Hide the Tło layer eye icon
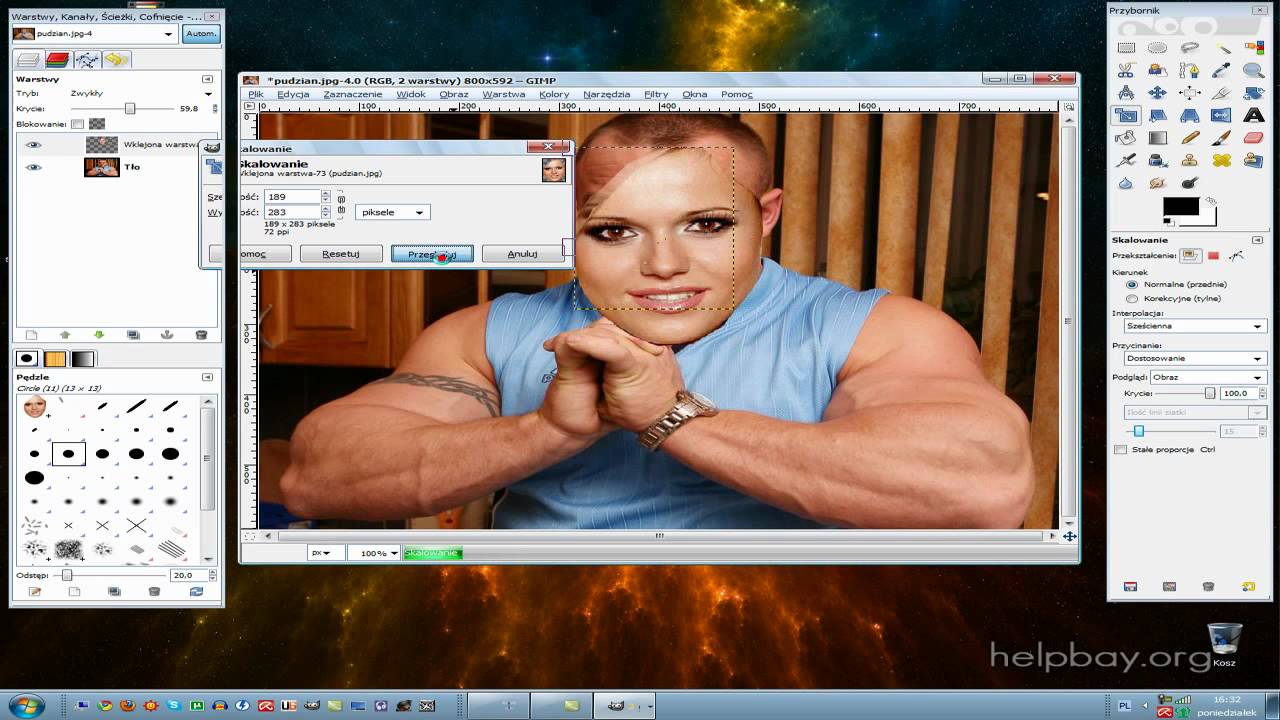1280x720 pixels. tap(34, 167)
